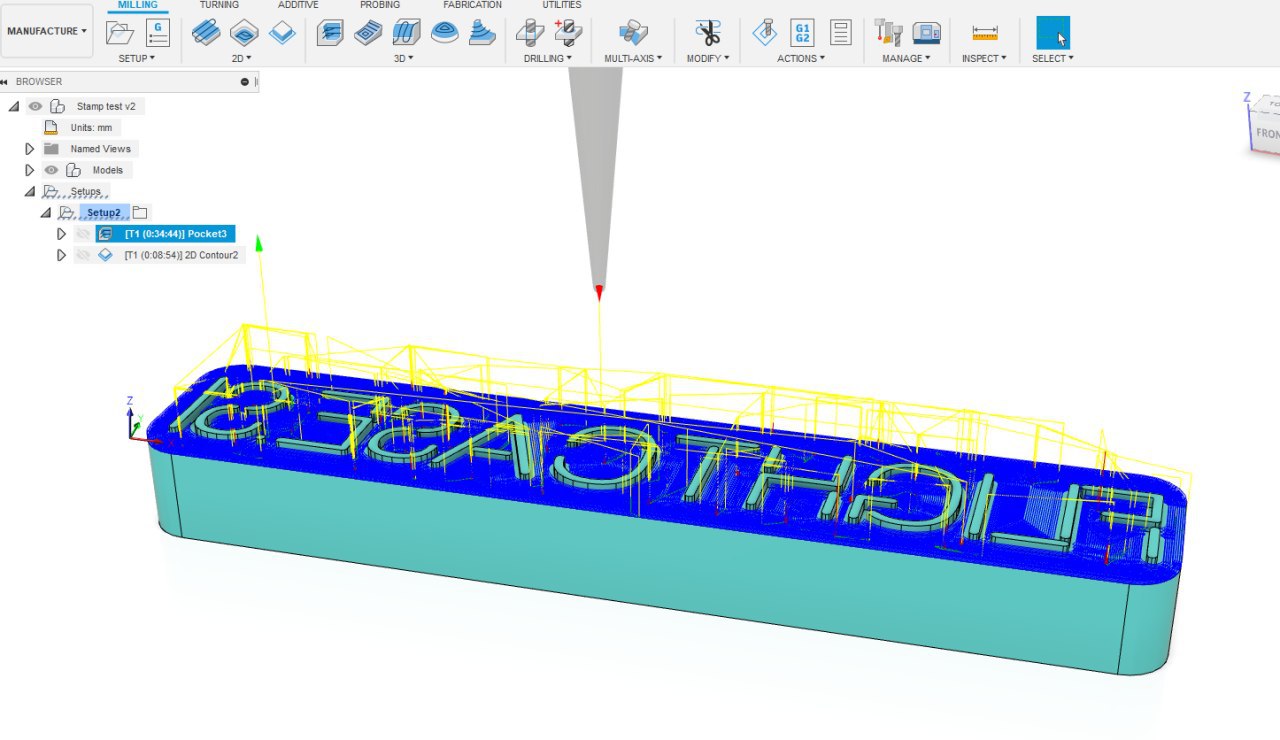The image size is (1280, 740).
Task: Expand the Models node
Action: 29,170
